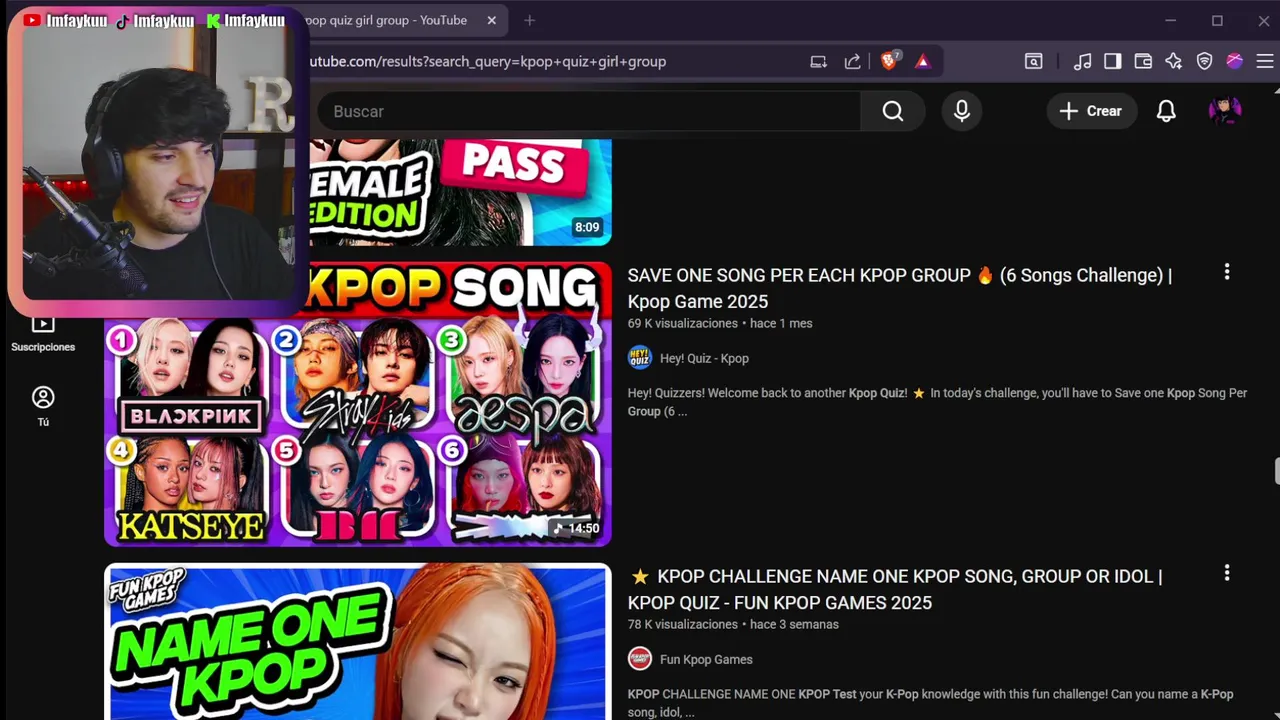
Task: Open SAVE ONE SONG PER EACH KPOP GROUP title
Action: click(x=900, y=288)
